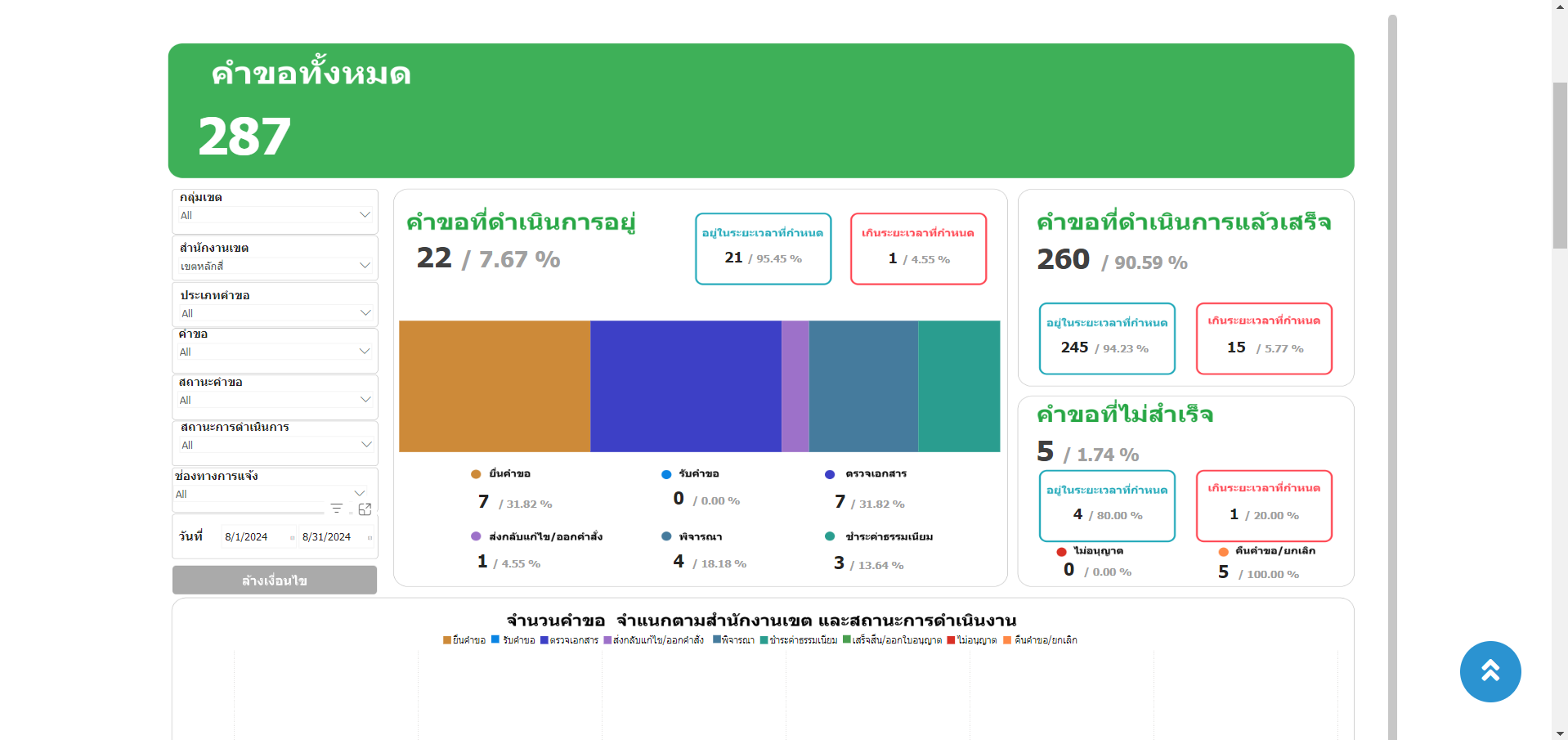This screenshot has width=1568, height=740.
Task: Select the dark blue ตรวจเอกสาร bar segment
Action: [685, 386]
